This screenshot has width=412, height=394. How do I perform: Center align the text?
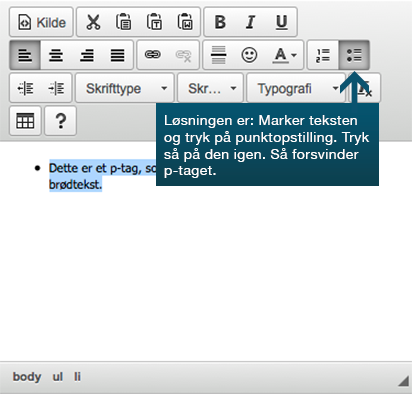point(56,55)
